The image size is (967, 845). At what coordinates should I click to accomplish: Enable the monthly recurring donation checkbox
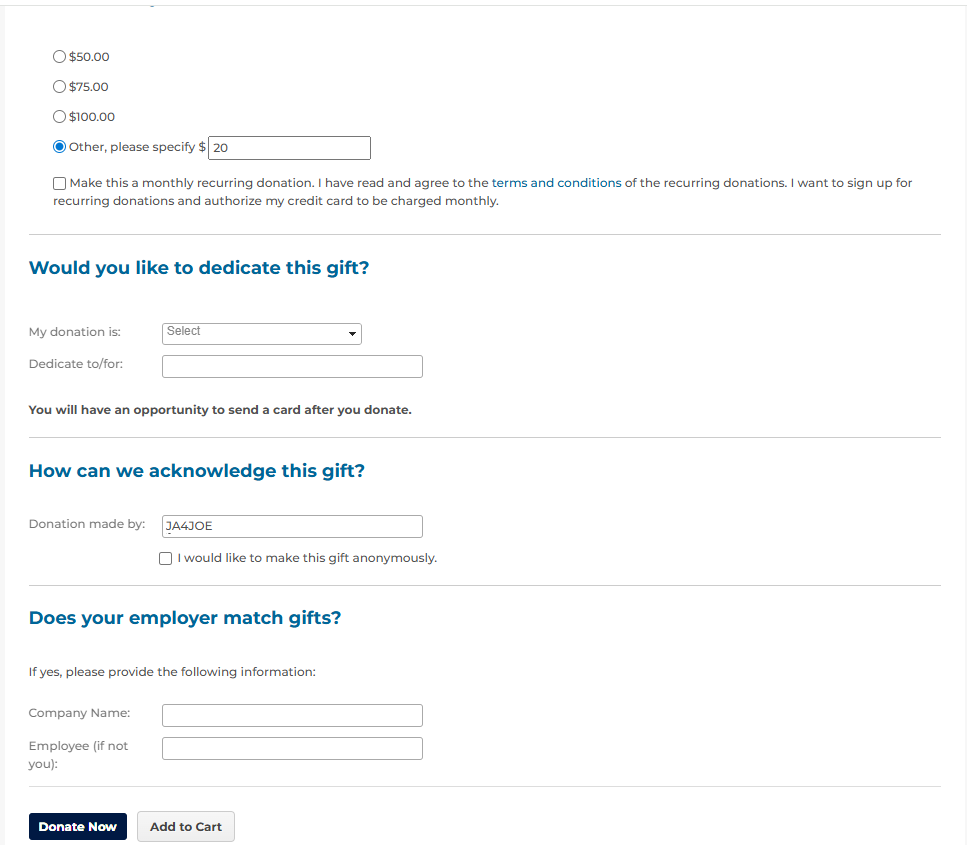(61, 184)
